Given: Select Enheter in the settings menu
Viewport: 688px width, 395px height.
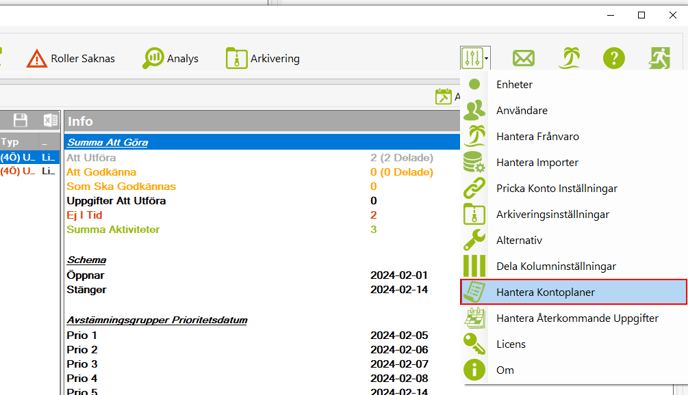Looking at the screenshot, I should pos(573,84).
